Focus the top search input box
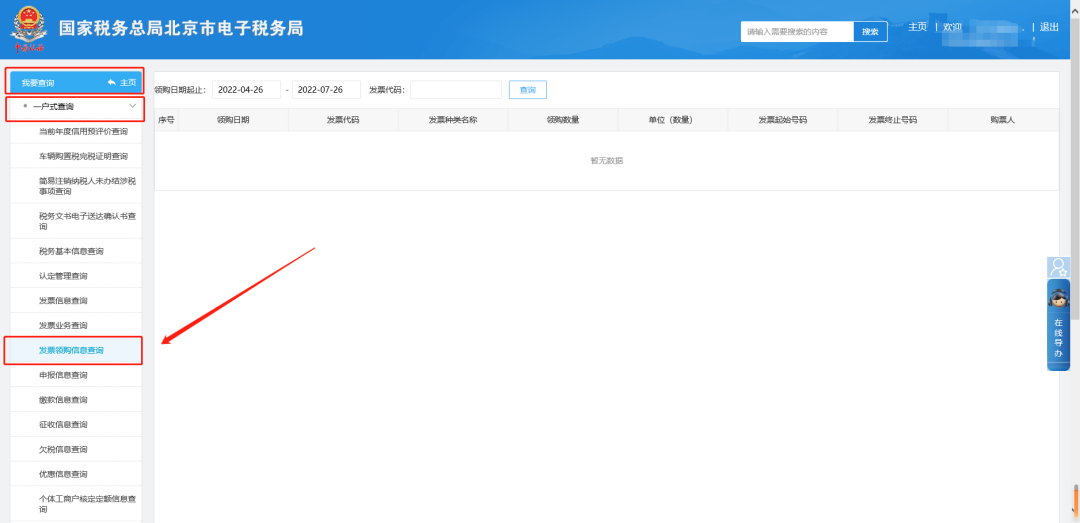Screen dimensions: 1080x523 pos(797,32)
